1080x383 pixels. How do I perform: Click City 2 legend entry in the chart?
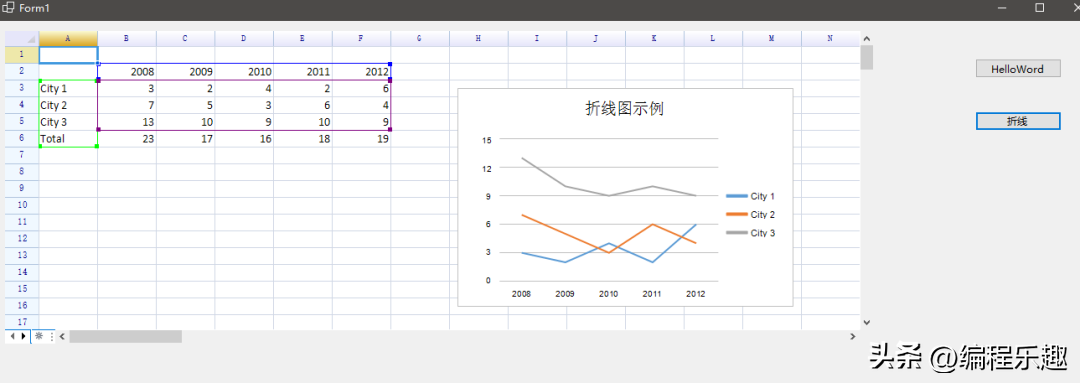[751, 215]
